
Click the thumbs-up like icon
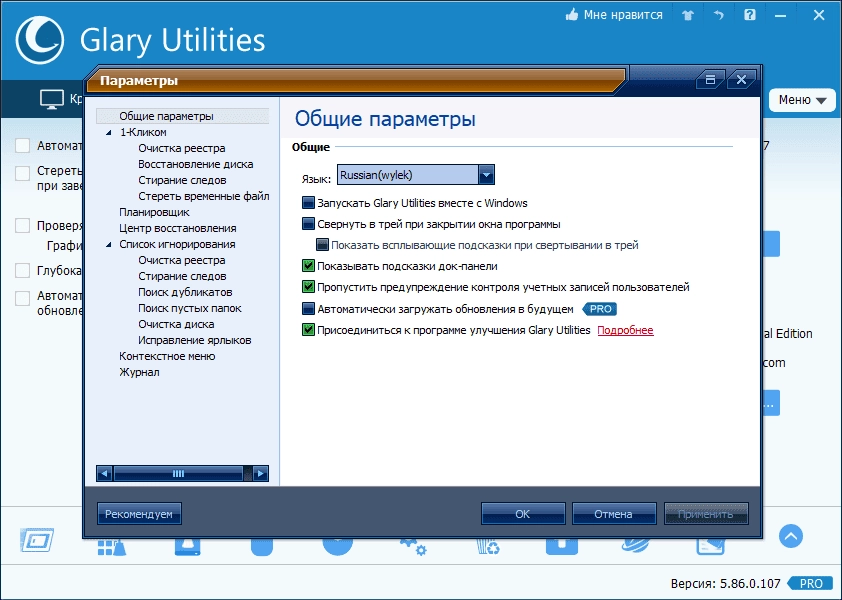tap(572, 15)
